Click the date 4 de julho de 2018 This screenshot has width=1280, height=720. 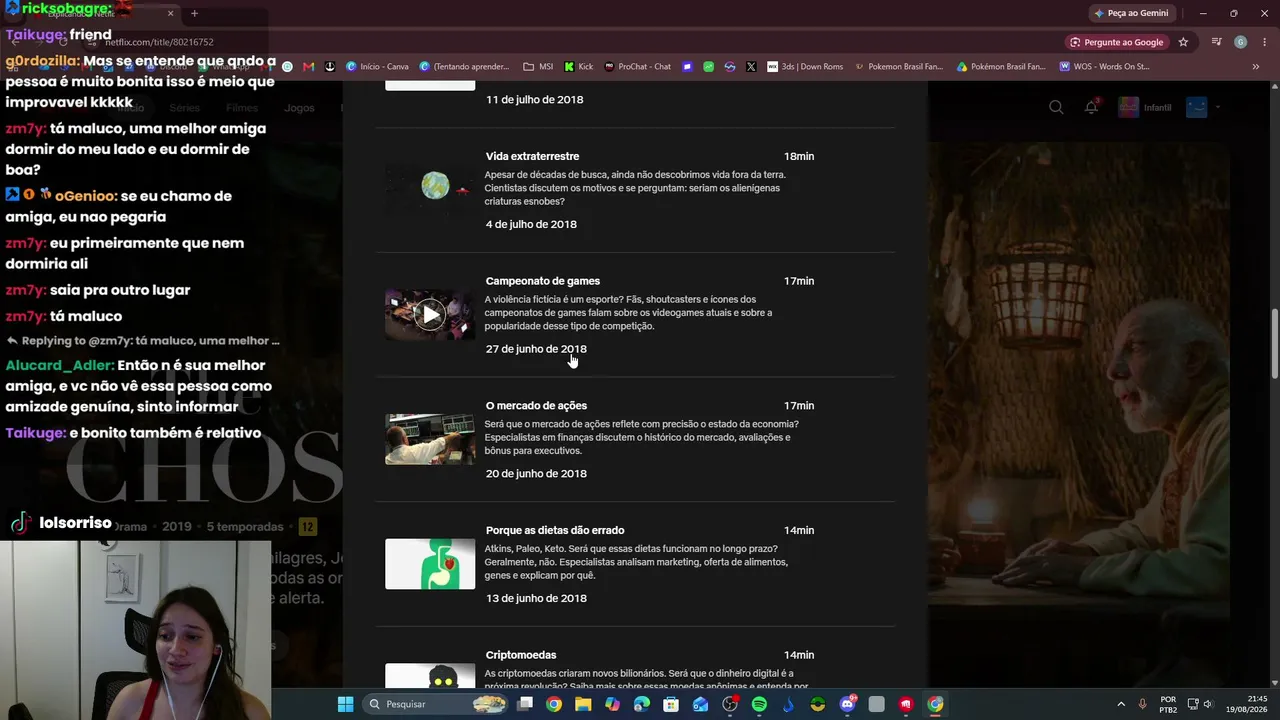tap(531, 224)
